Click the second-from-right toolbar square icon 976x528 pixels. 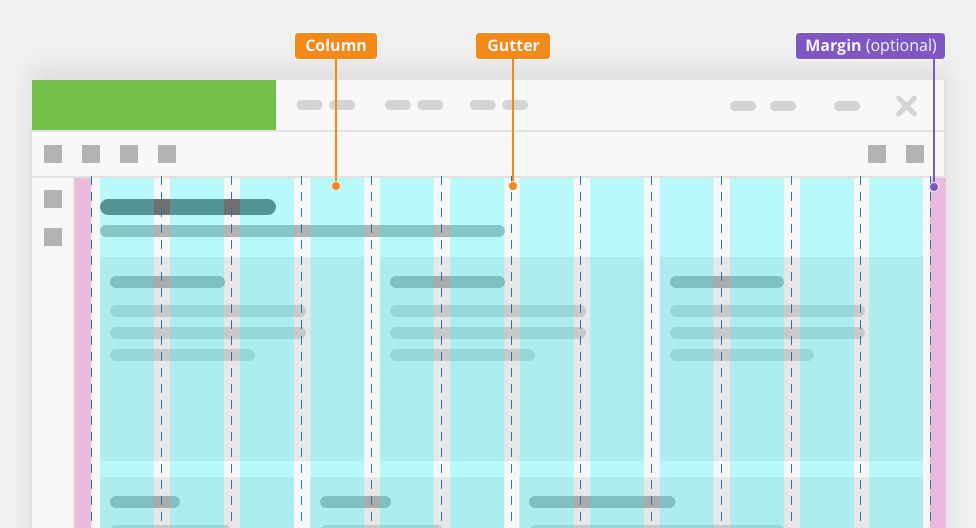877,154
